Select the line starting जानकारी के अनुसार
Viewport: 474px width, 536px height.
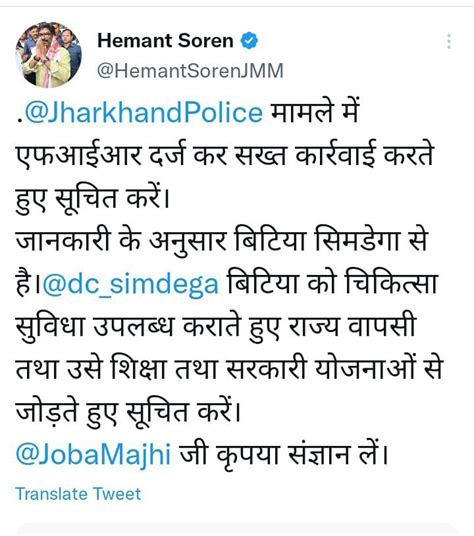tap(222, 240)
